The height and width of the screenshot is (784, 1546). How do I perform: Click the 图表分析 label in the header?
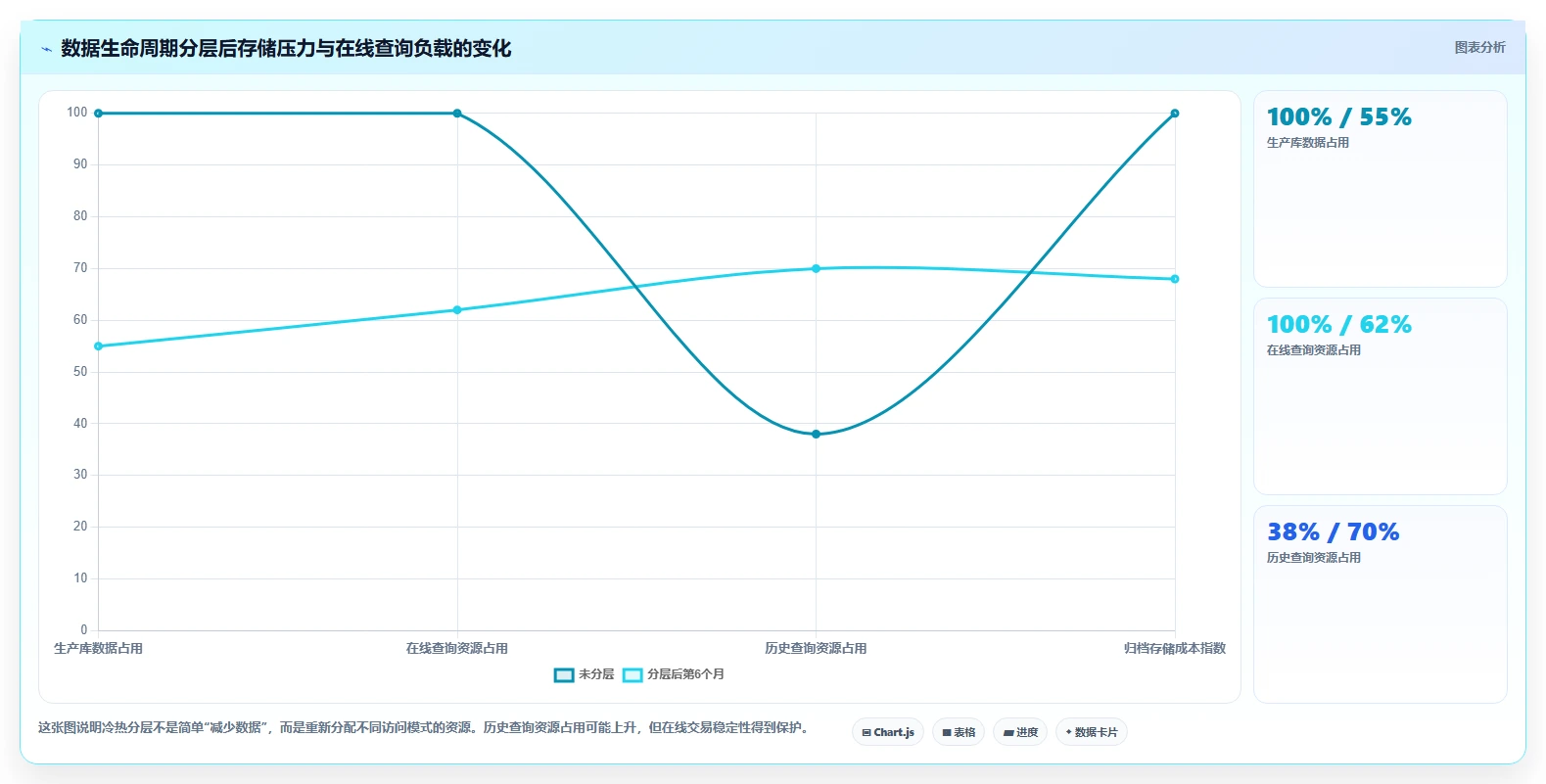click(x=1479, y=47)
